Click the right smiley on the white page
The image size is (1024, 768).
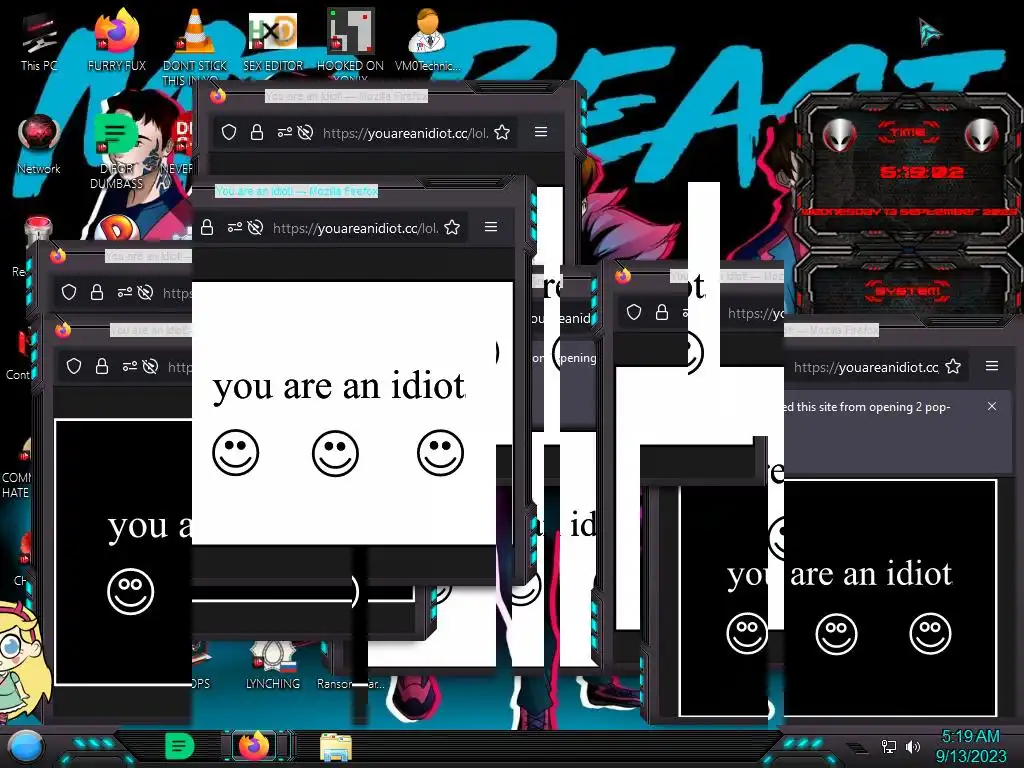click(x=440, y=453)
